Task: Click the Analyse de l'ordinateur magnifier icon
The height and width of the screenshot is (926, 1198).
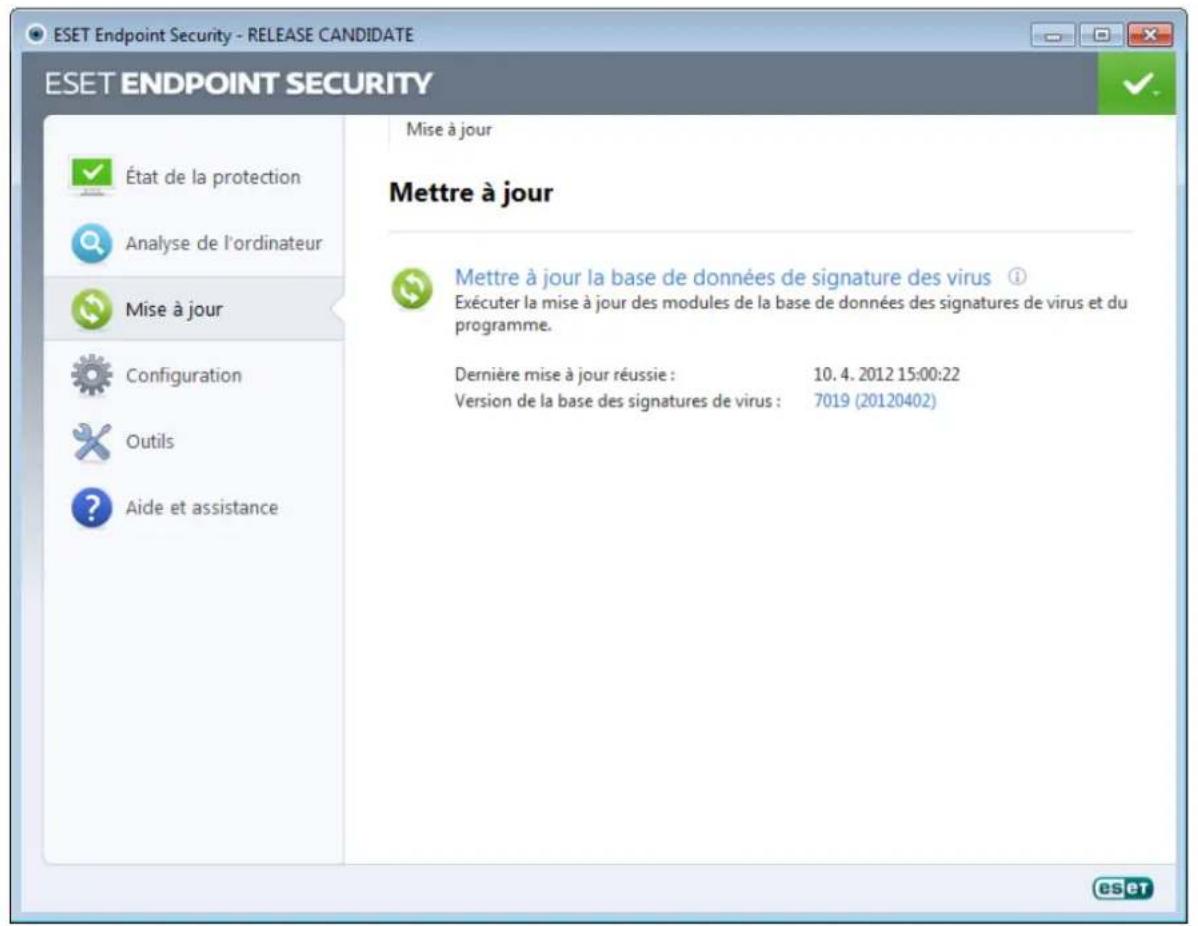Action: click(91, 243)
